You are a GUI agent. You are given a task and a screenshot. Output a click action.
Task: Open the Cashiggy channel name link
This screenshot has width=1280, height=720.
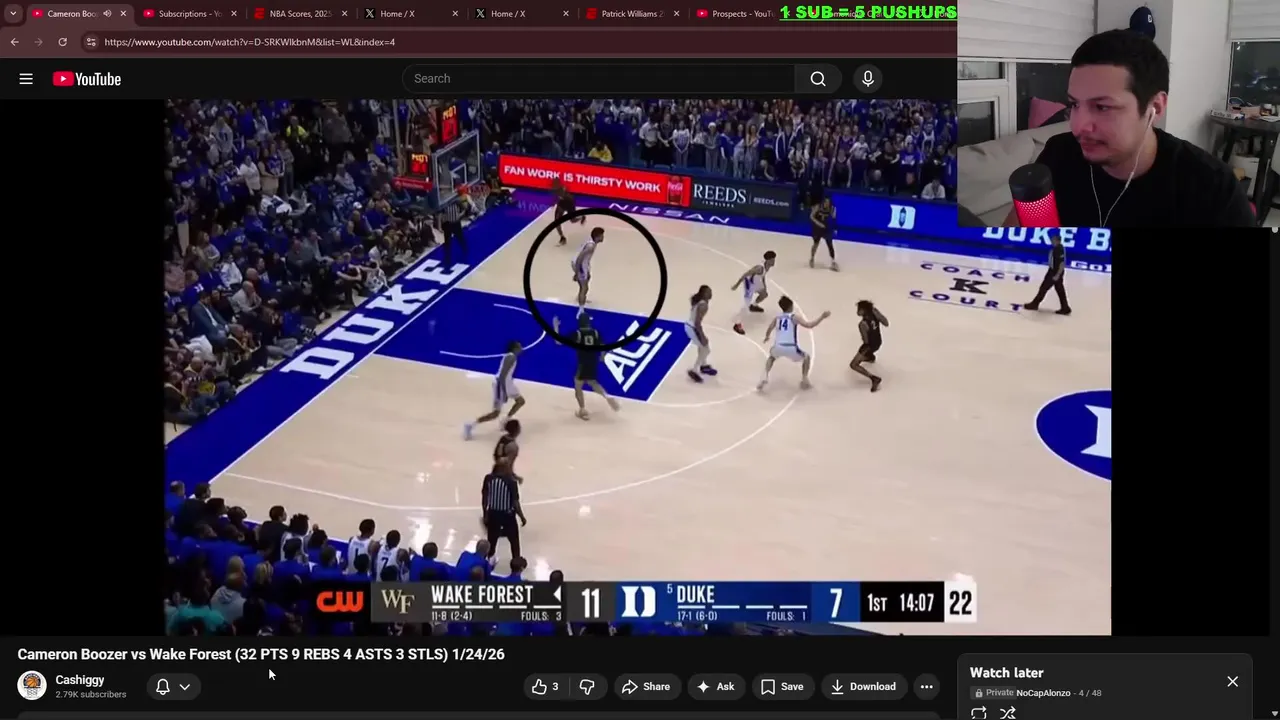(80, 680)
